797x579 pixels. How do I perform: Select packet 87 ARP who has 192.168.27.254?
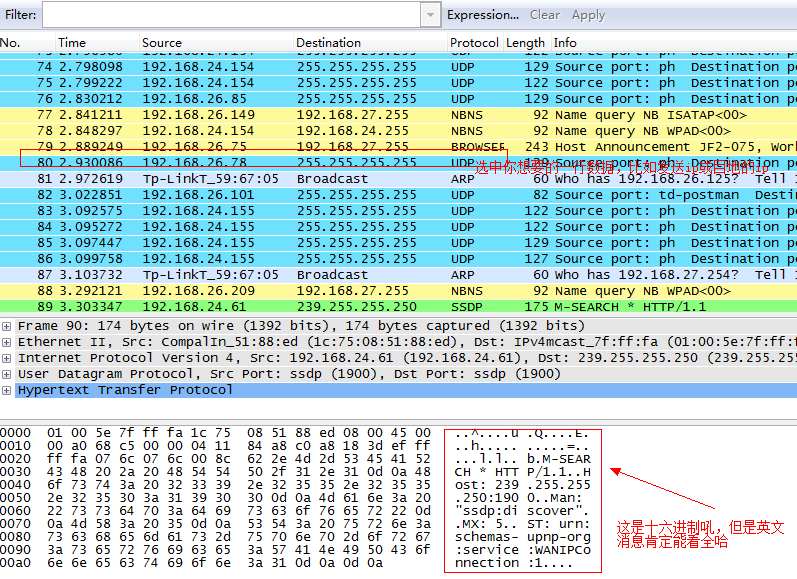[x=398, y=275]
